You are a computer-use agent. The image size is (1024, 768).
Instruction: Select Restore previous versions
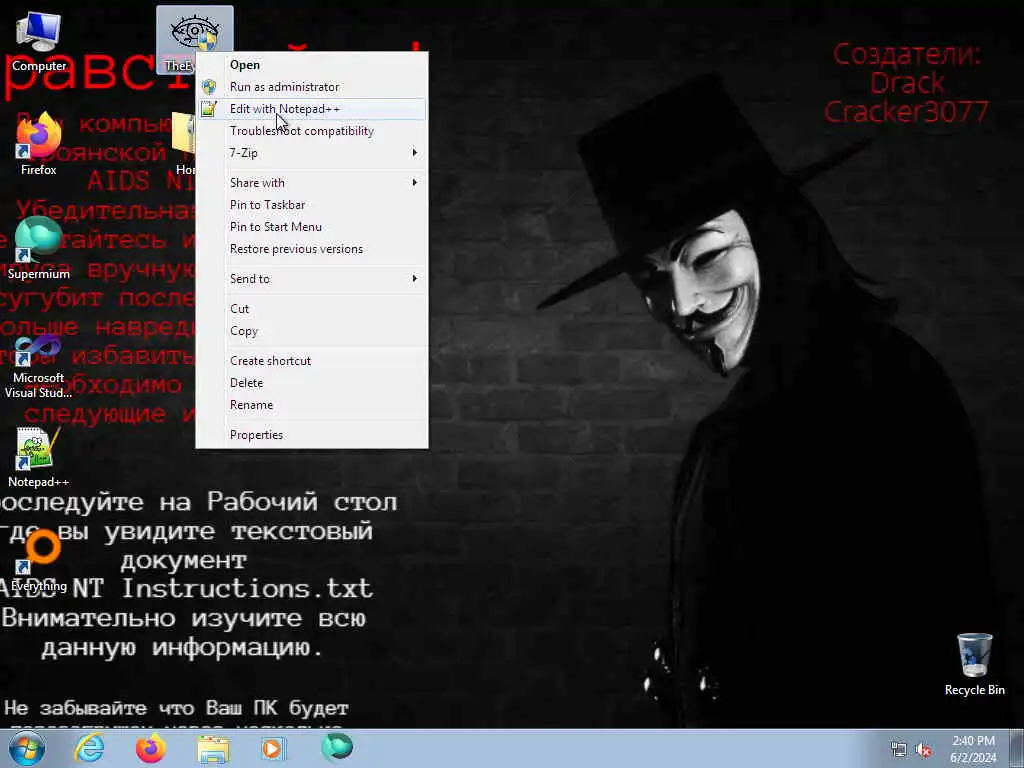(312, 249)
